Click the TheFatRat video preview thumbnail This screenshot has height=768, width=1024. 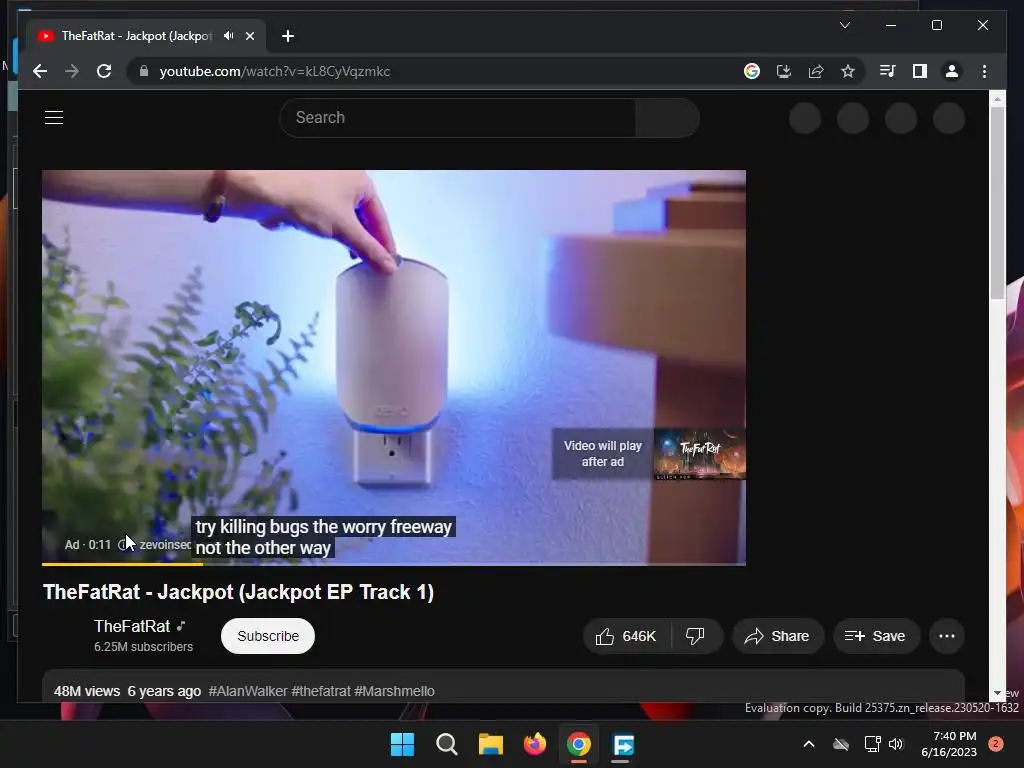point(699,454)
